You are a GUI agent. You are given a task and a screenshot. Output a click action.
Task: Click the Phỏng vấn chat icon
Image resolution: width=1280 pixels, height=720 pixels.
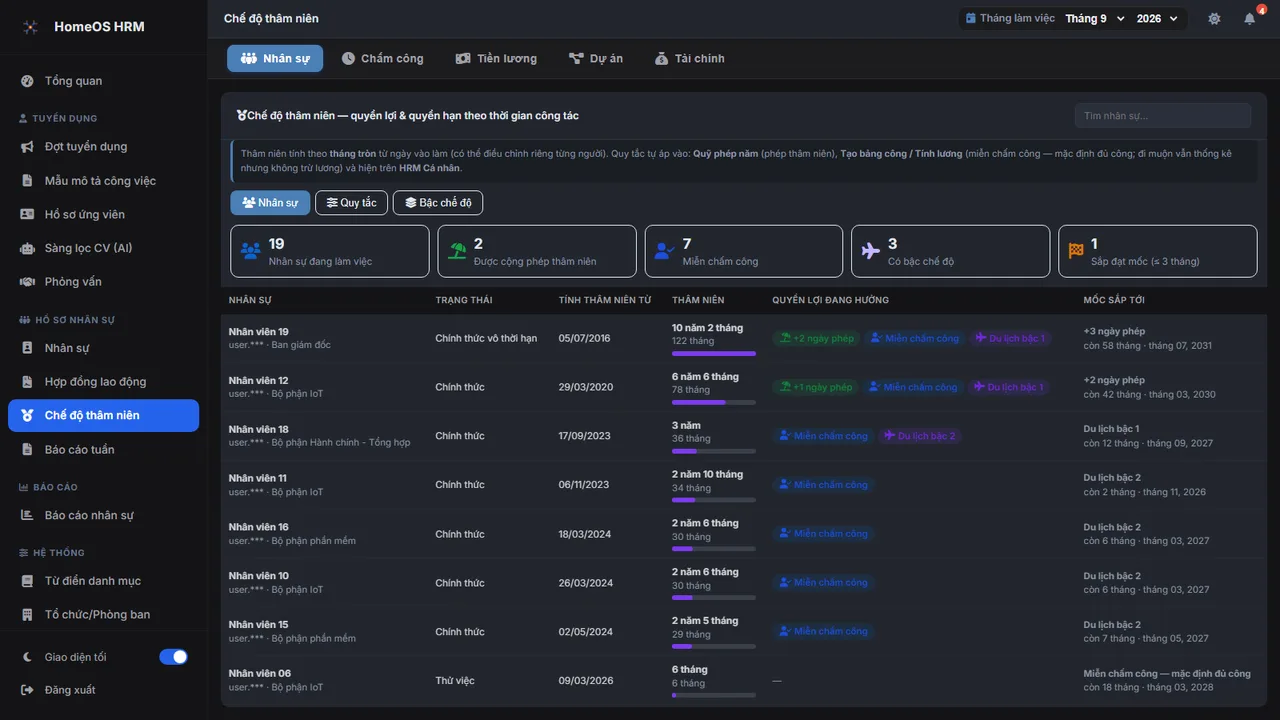[x=27, y=282]
